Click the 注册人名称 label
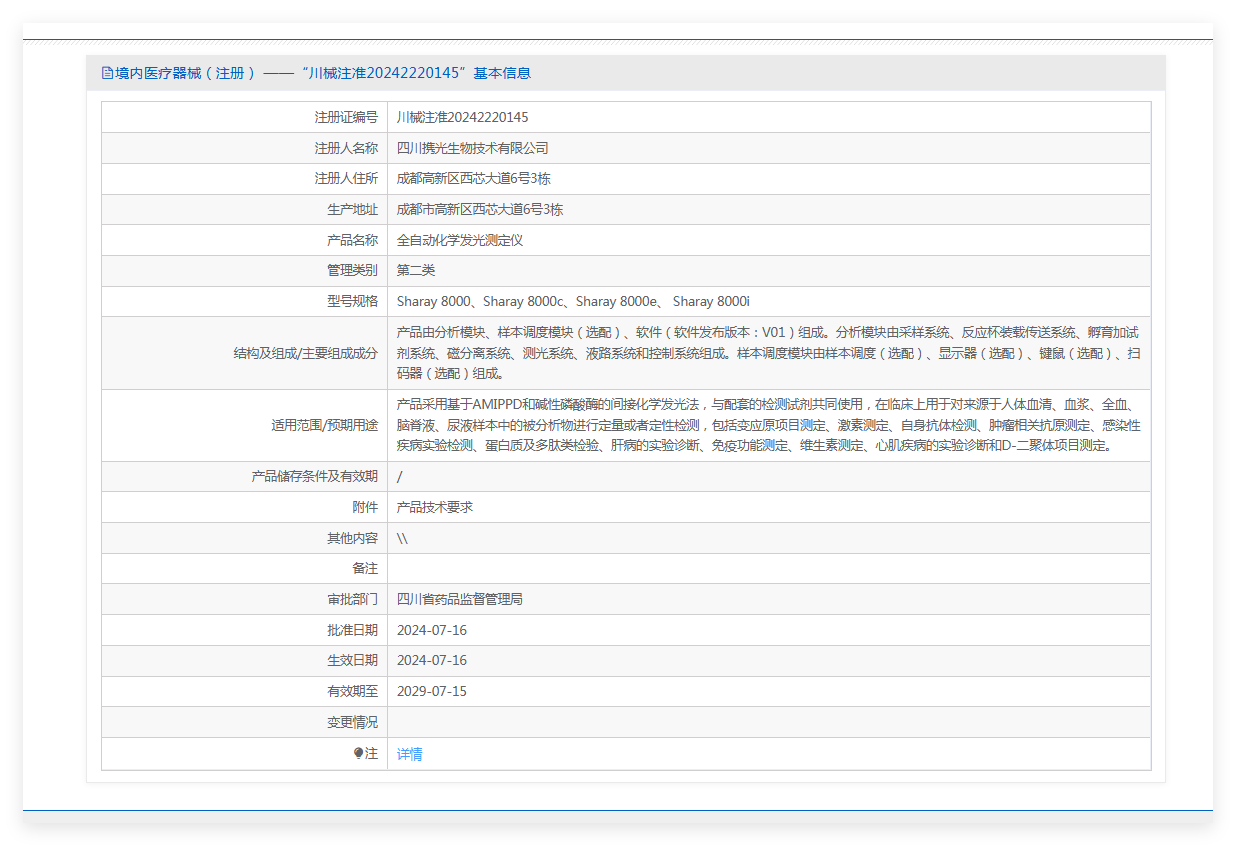The height and width of the screenshot is (846, 1236). pos(346,148)
